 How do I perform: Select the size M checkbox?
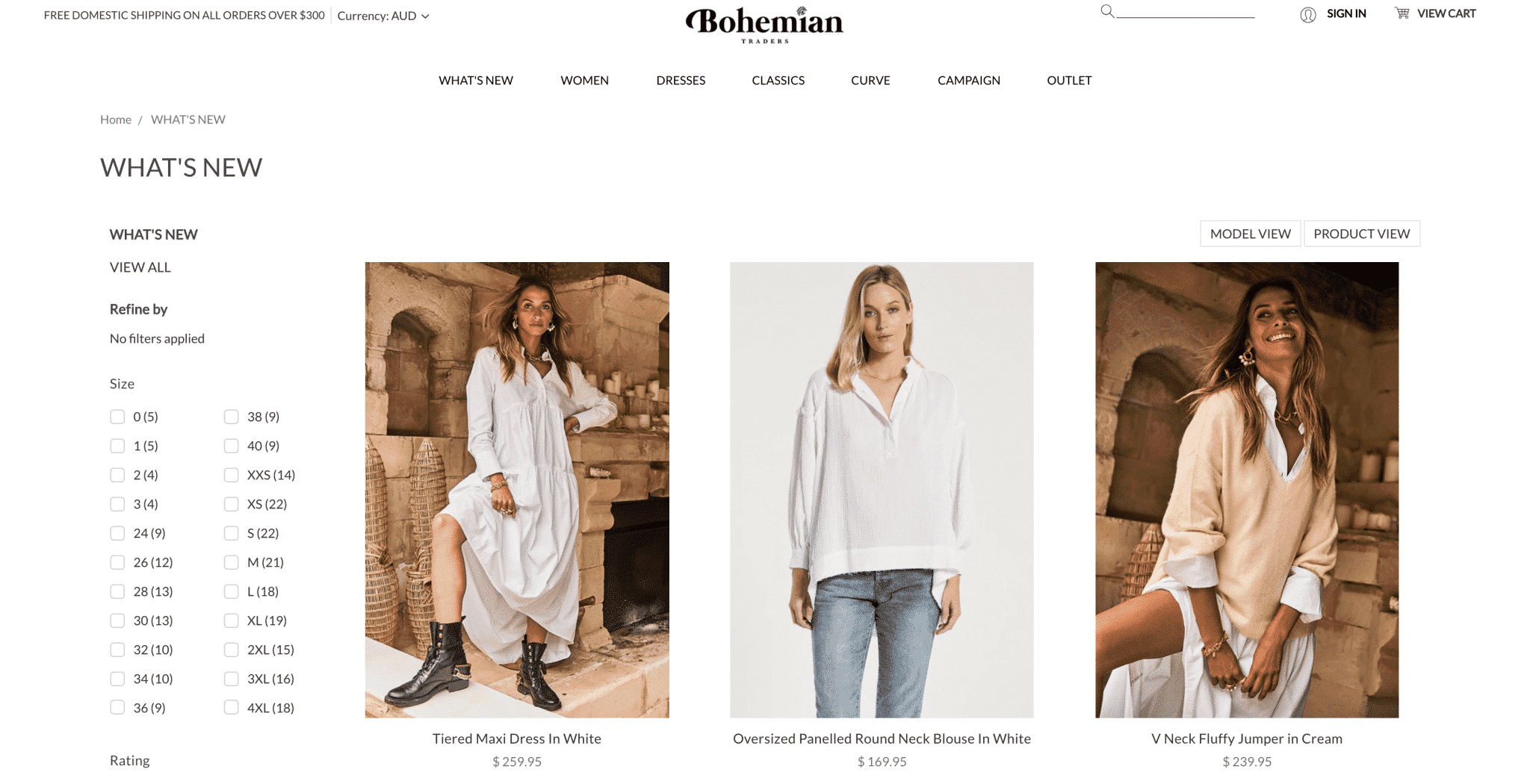pos(232,562)
